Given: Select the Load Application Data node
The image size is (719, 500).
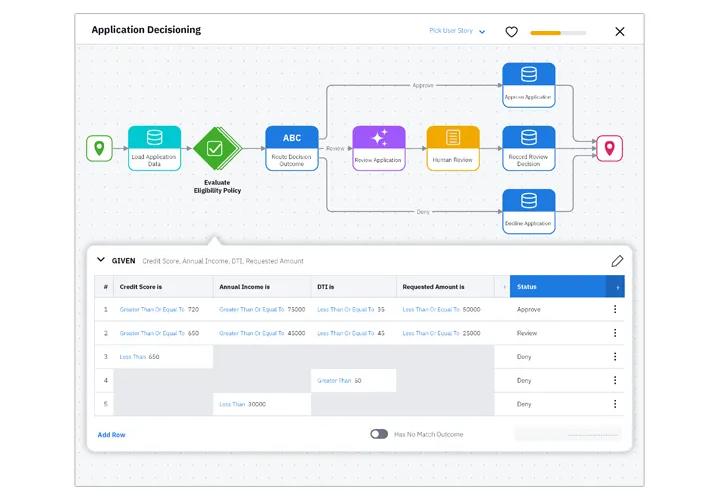Looking at the screenshot, I should click(155, 148).
